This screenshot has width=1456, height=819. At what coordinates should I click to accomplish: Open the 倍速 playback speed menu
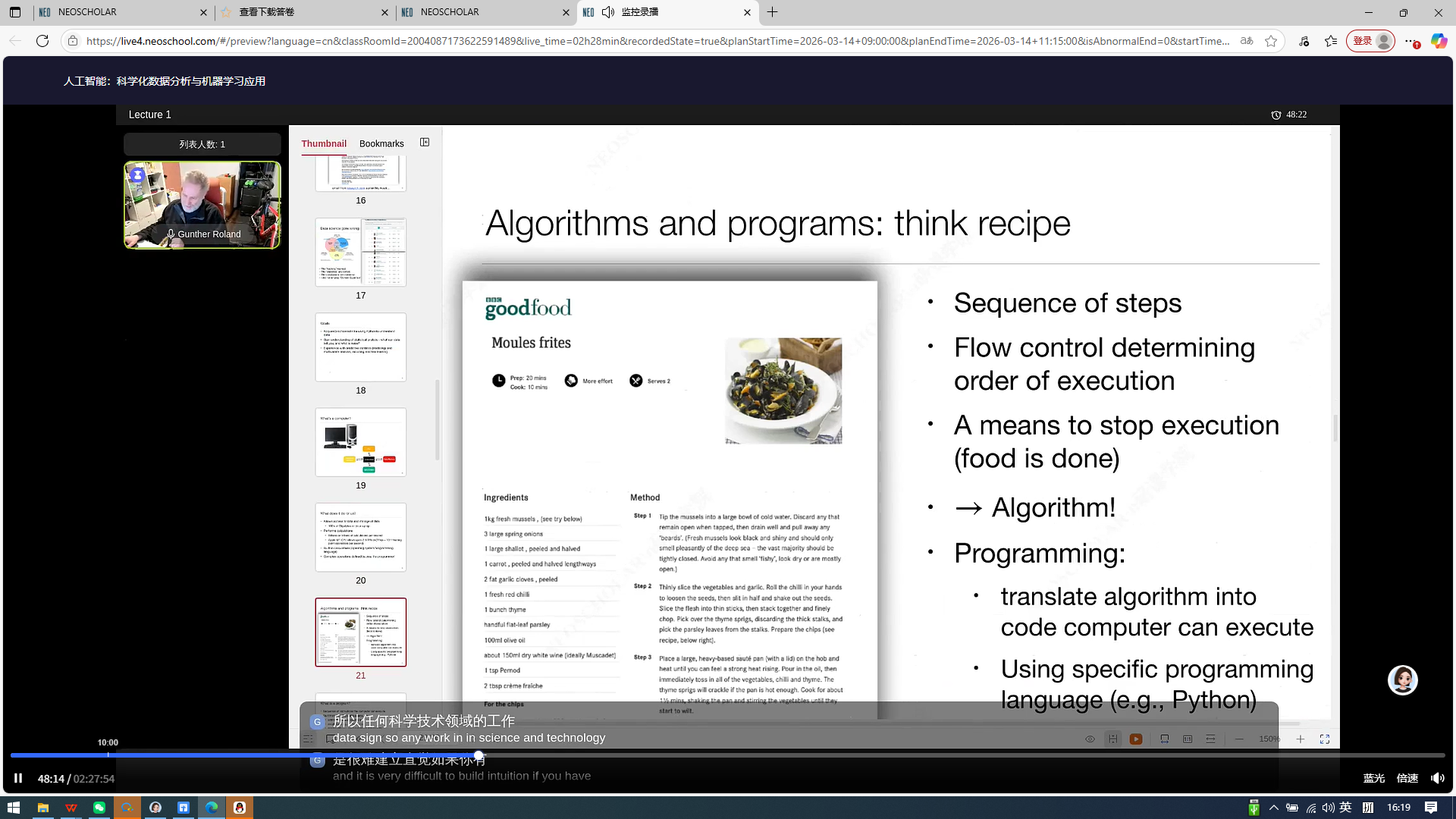click(1407, 778)
